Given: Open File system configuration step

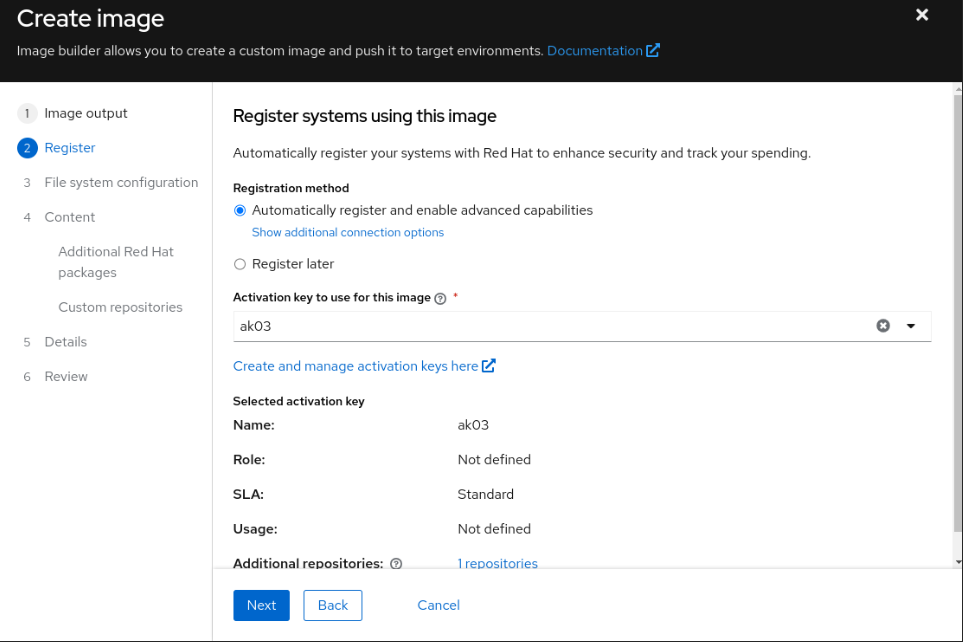Looking at the screenshot, I should [121, 183].
